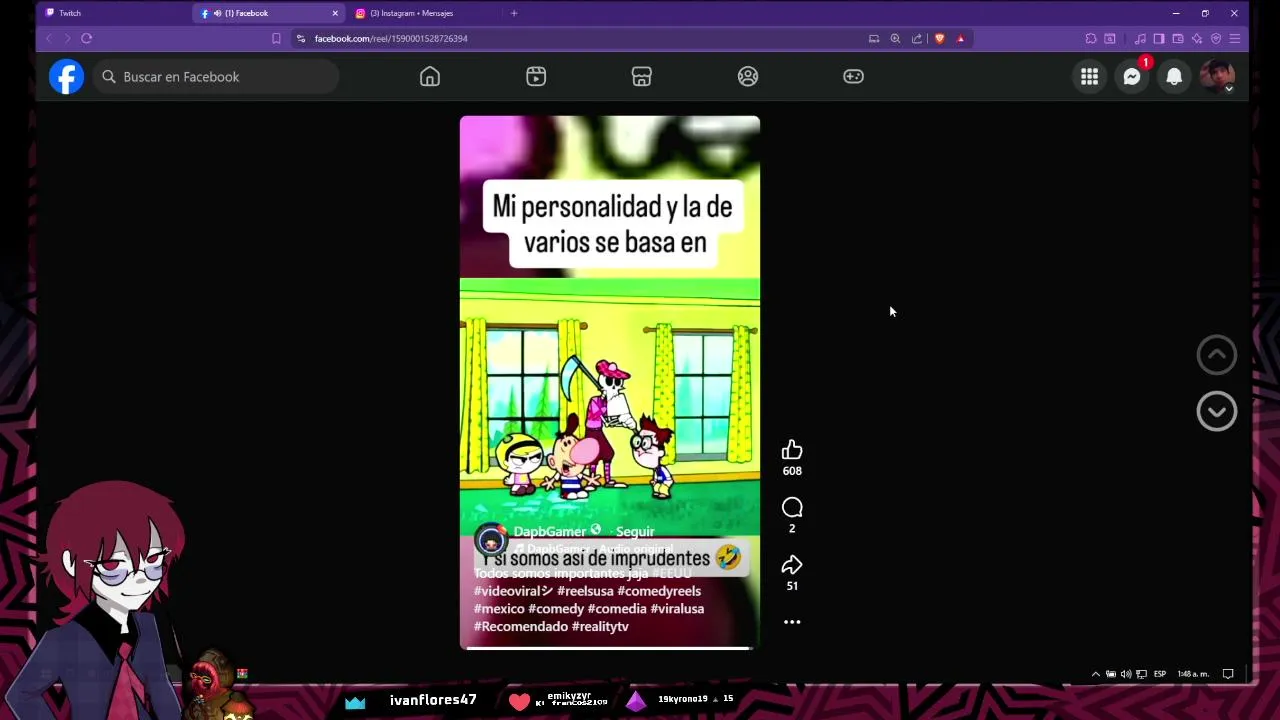The height and width of the screenshot is (720, 1280).
Task: Open the Windows action center icon
Action: click(1228, 674)
